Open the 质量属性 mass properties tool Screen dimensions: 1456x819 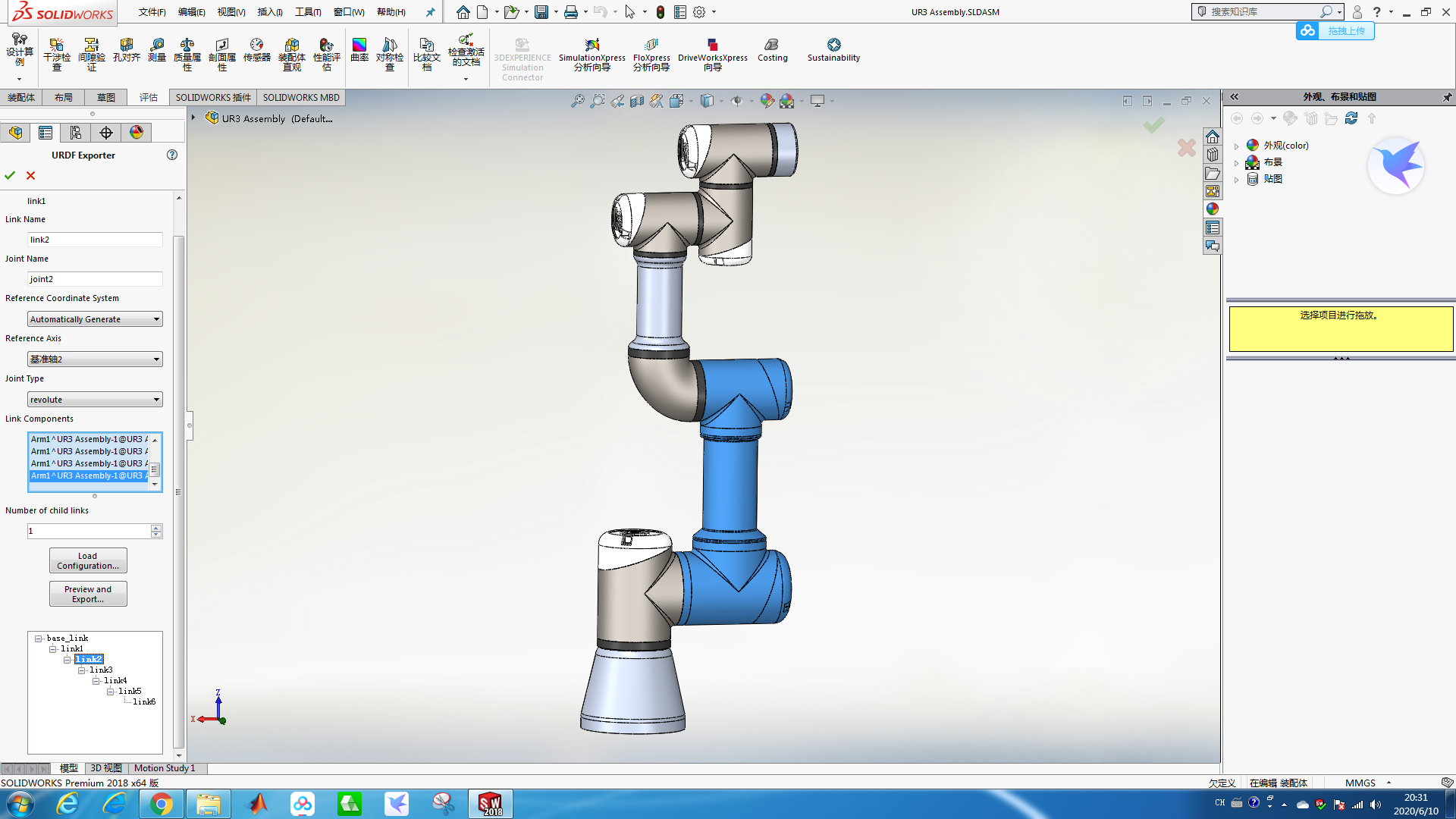pyautogui.click(x=187, y=55)
